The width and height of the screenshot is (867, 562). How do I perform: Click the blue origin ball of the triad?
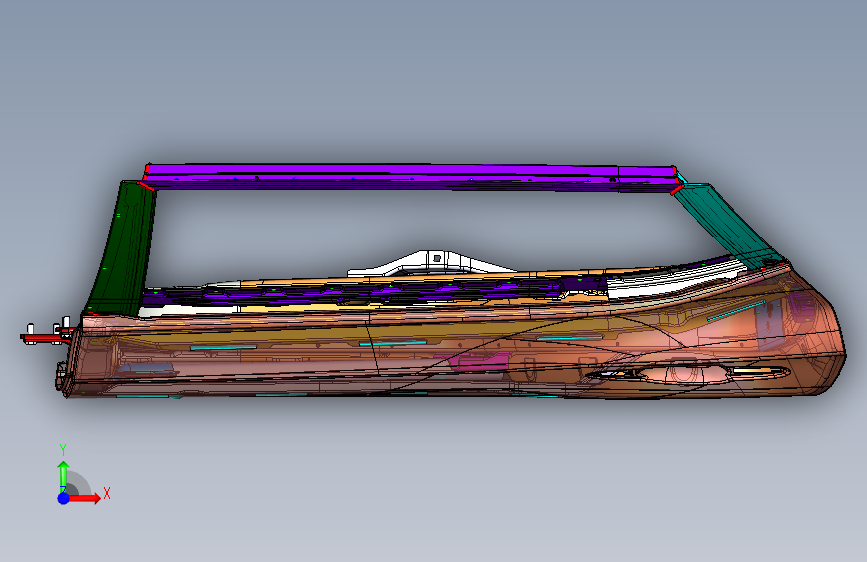tap(64, 498)
